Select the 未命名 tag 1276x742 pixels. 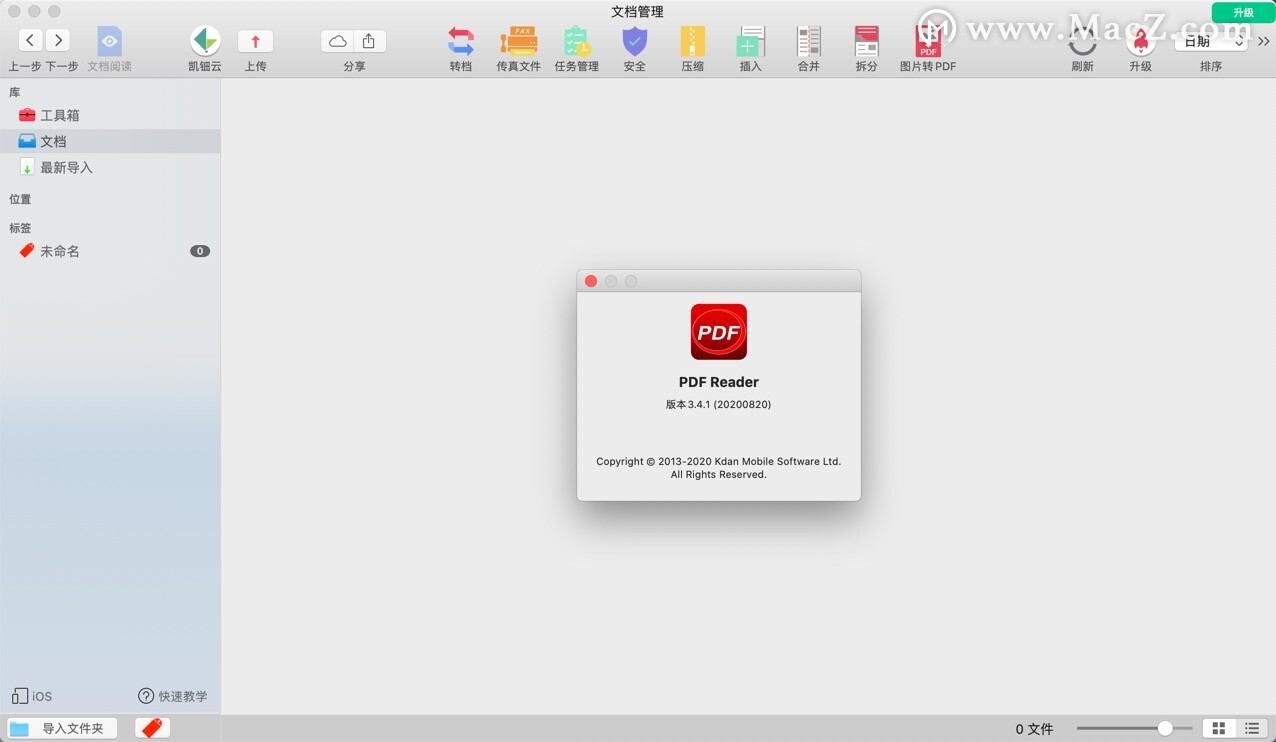[x=110, y=251]
